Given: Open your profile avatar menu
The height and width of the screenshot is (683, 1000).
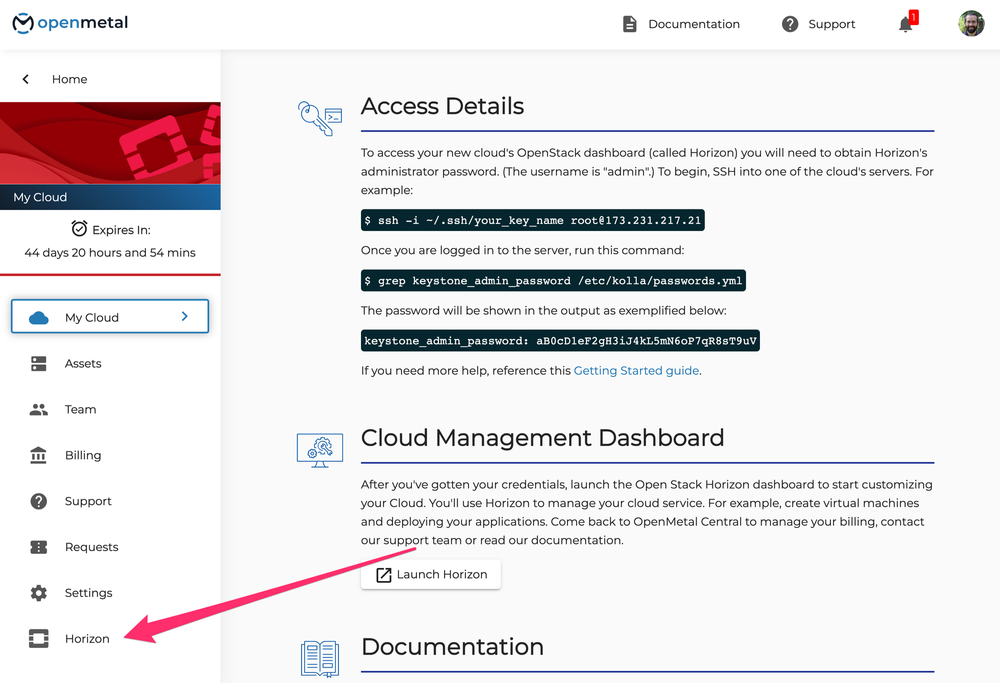Looking at the screenshot, I should coord(971,23).
